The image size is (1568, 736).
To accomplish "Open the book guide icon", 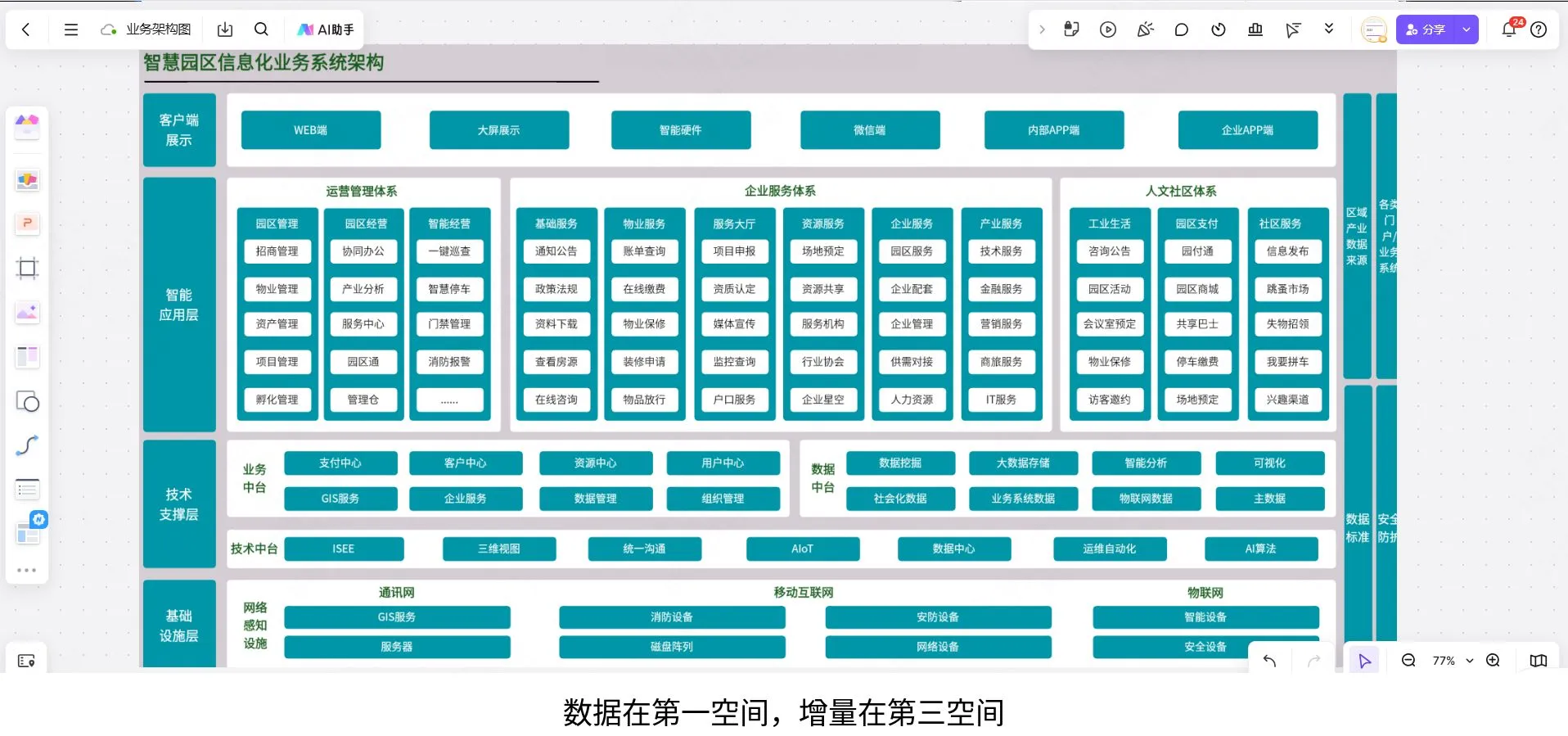I will 1539,661.
